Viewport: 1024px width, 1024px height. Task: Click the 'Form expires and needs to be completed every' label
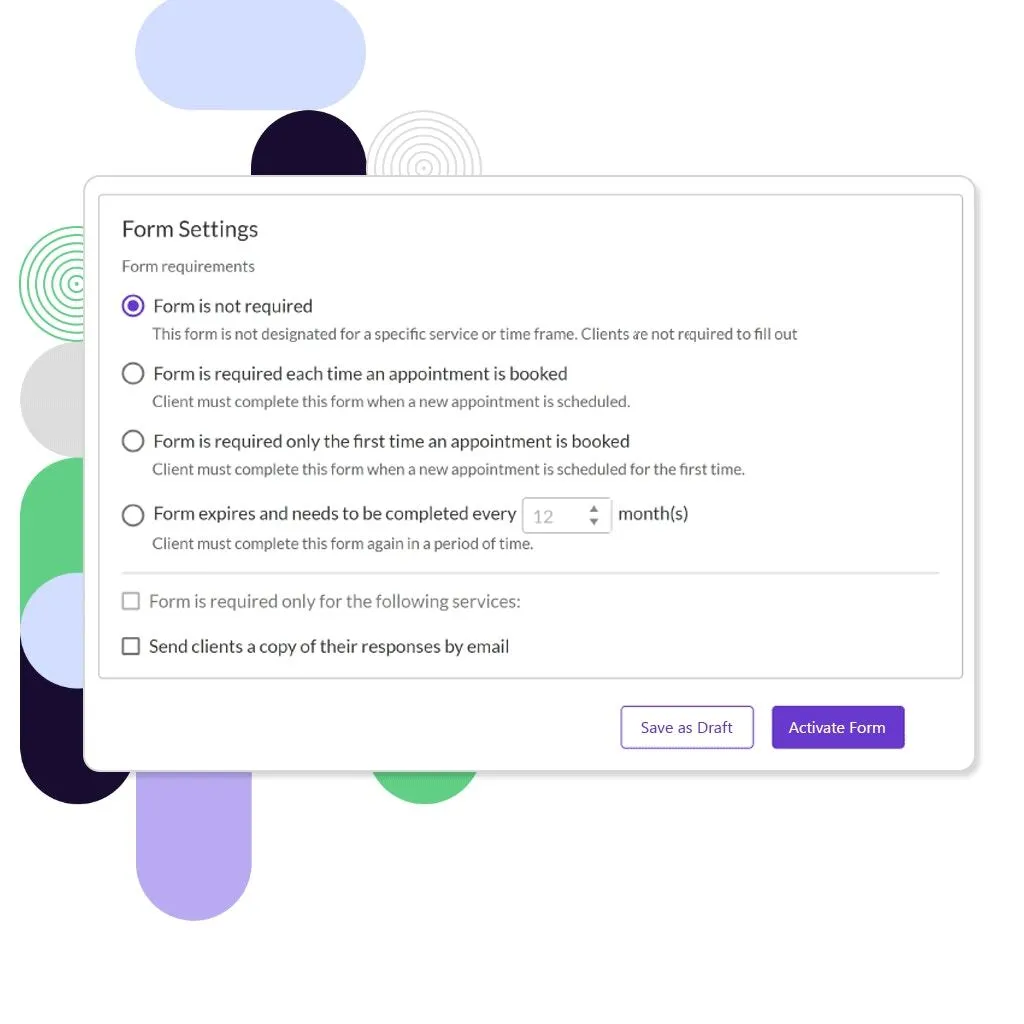334,514
